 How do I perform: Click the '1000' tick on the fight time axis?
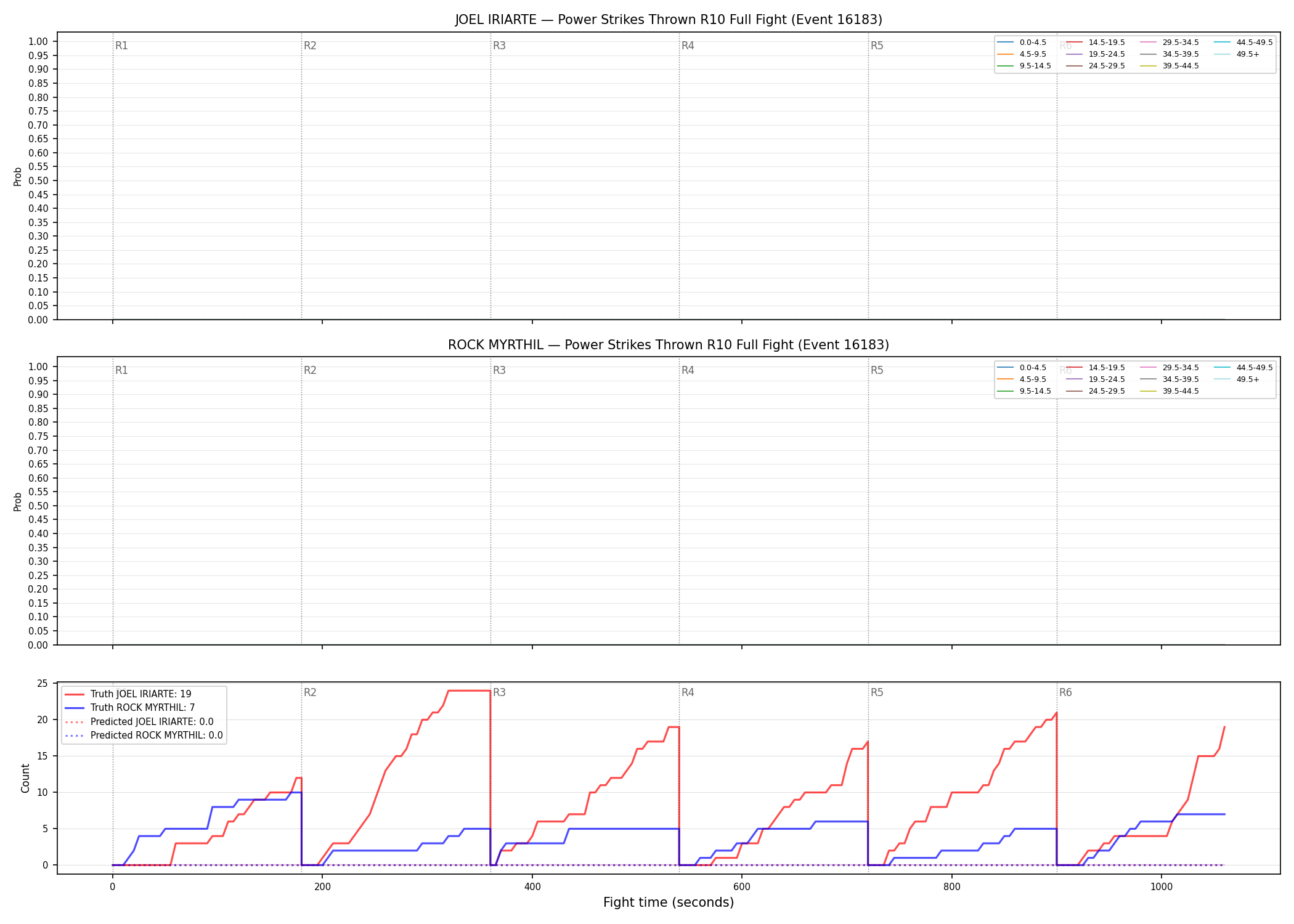click(1162, 887)
